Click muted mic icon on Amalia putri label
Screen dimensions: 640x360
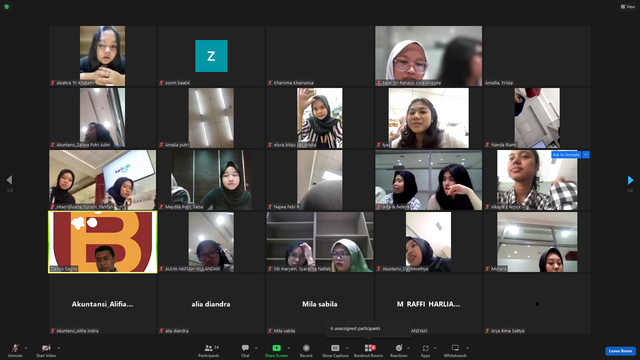pos(161,145)
